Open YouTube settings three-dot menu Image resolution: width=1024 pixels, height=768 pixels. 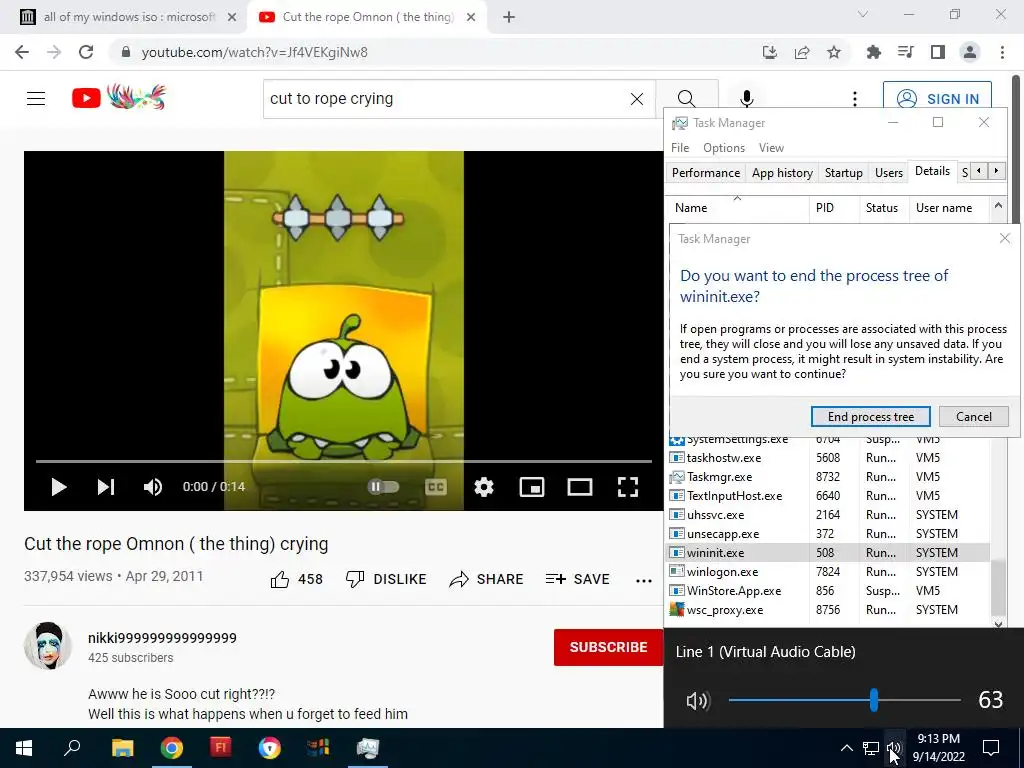[x=855, y=99]
